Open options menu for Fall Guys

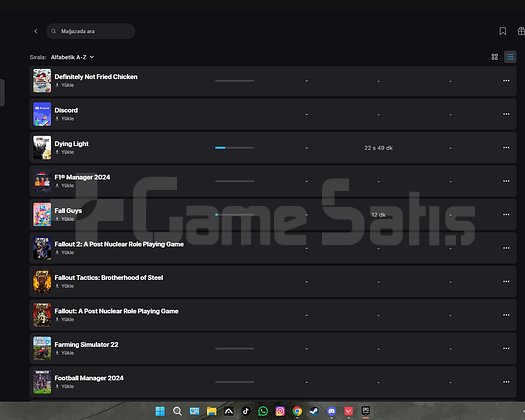[506, 215]
